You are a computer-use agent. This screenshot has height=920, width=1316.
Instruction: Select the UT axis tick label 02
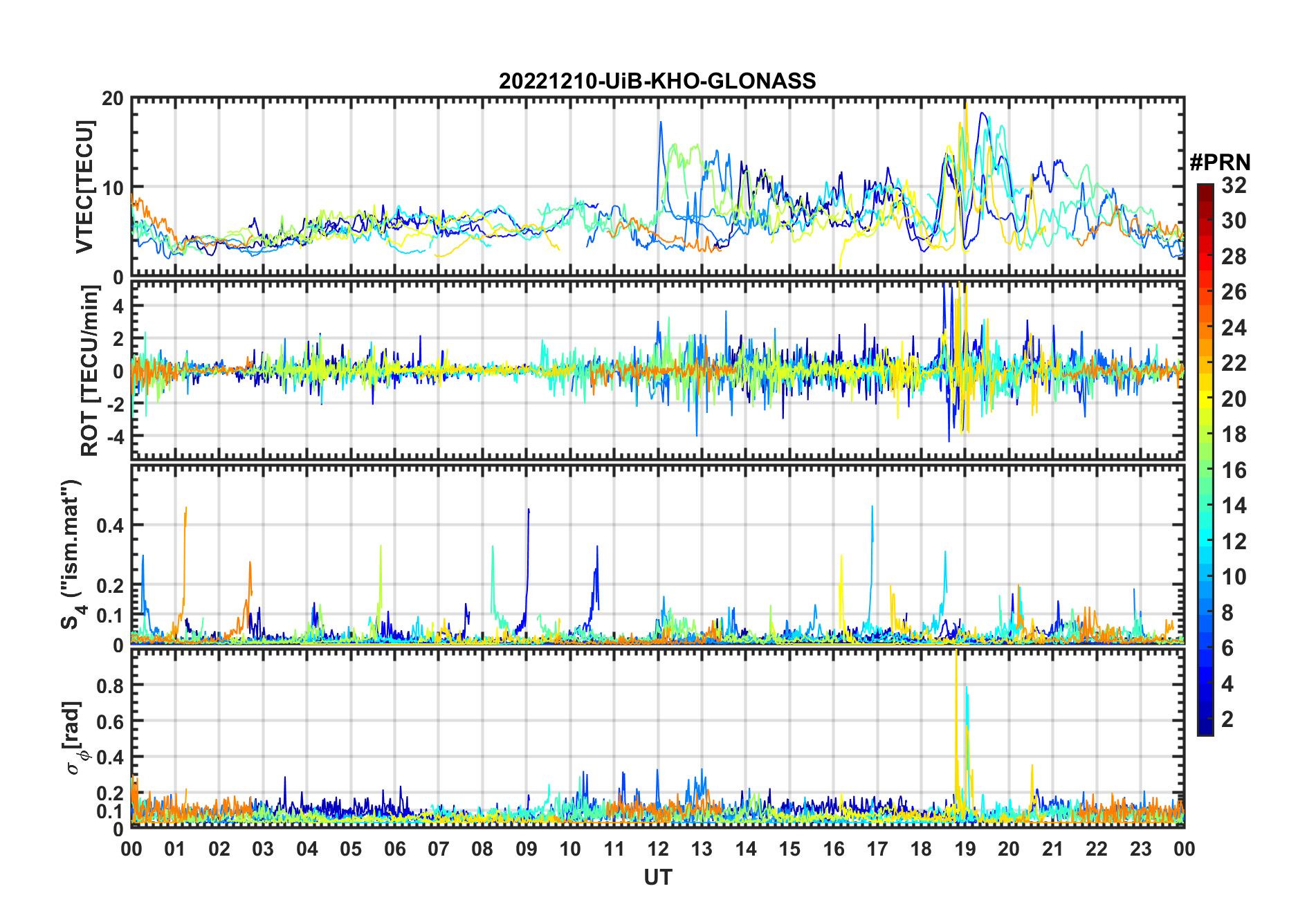(x=219, y=849)
